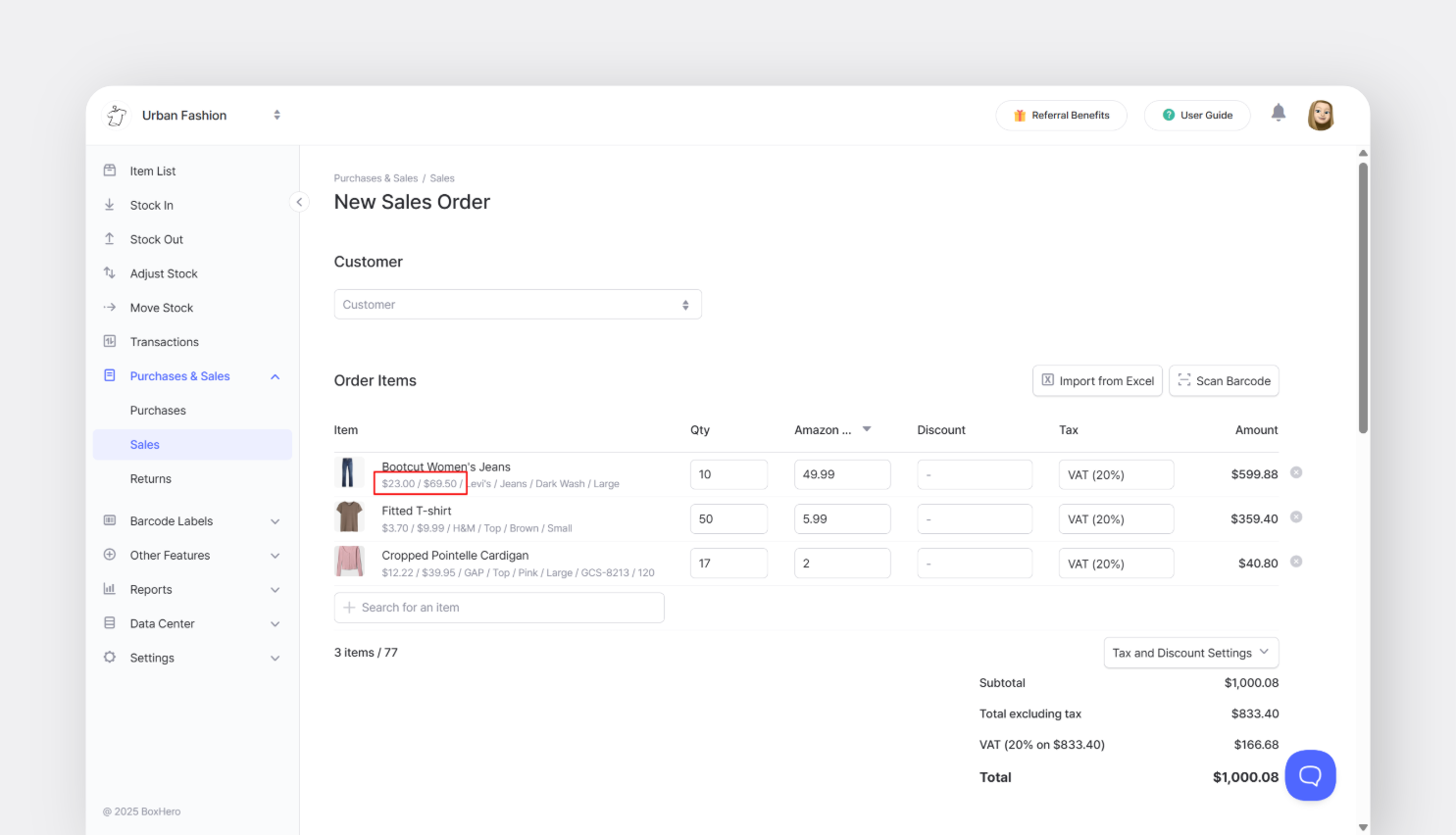
Task: Open the notification bell
Action: click(1278, 113)
